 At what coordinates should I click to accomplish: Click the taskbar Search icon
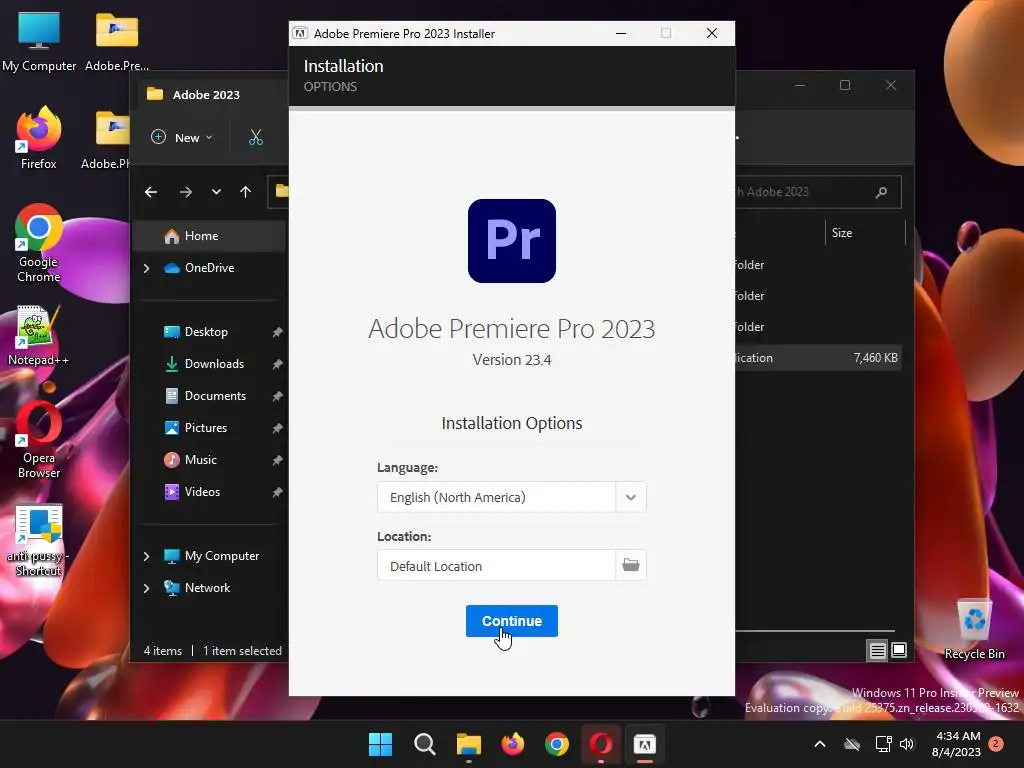click(424, 744)
